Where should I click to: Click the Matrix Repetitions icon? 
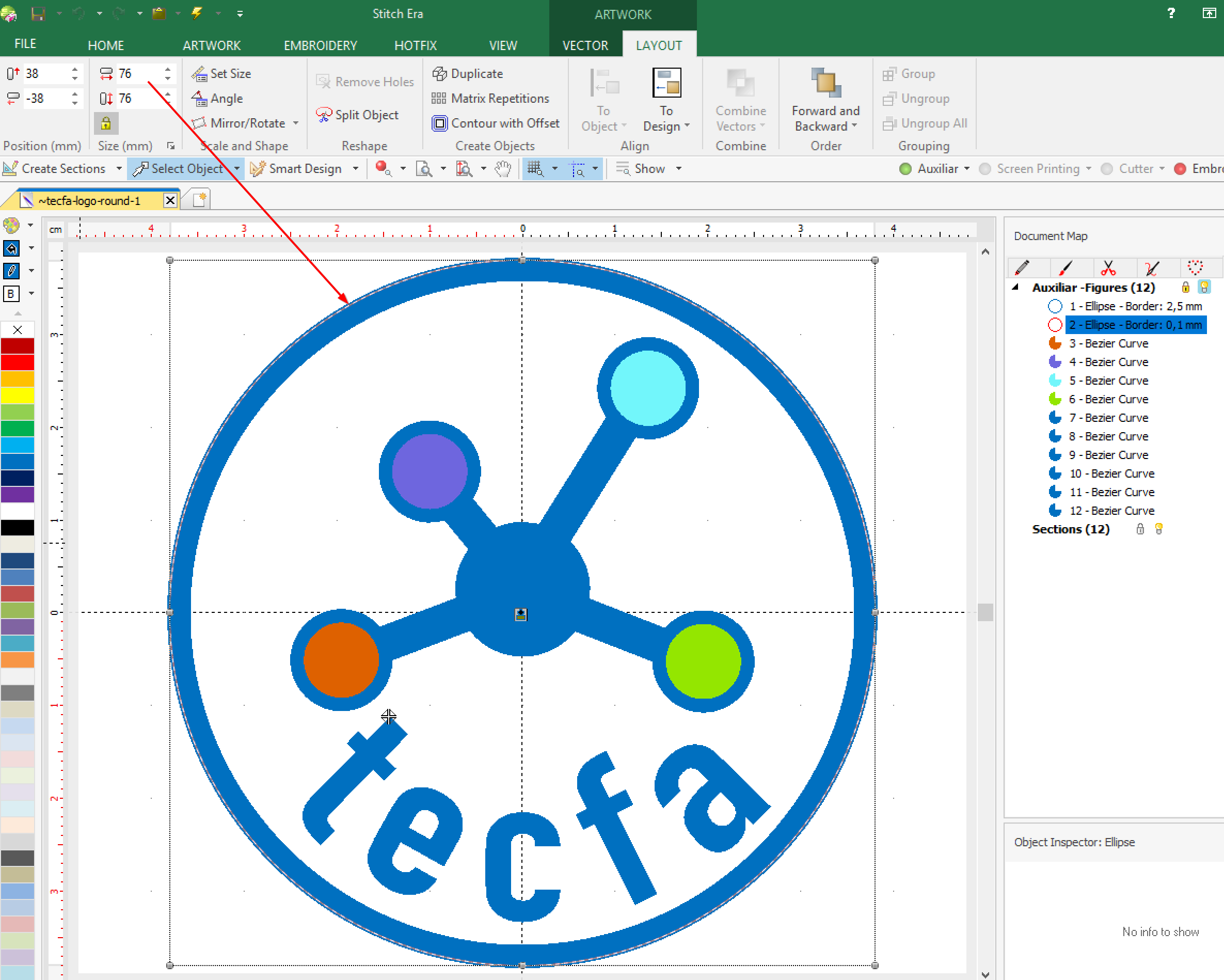[x=438, y=98]
